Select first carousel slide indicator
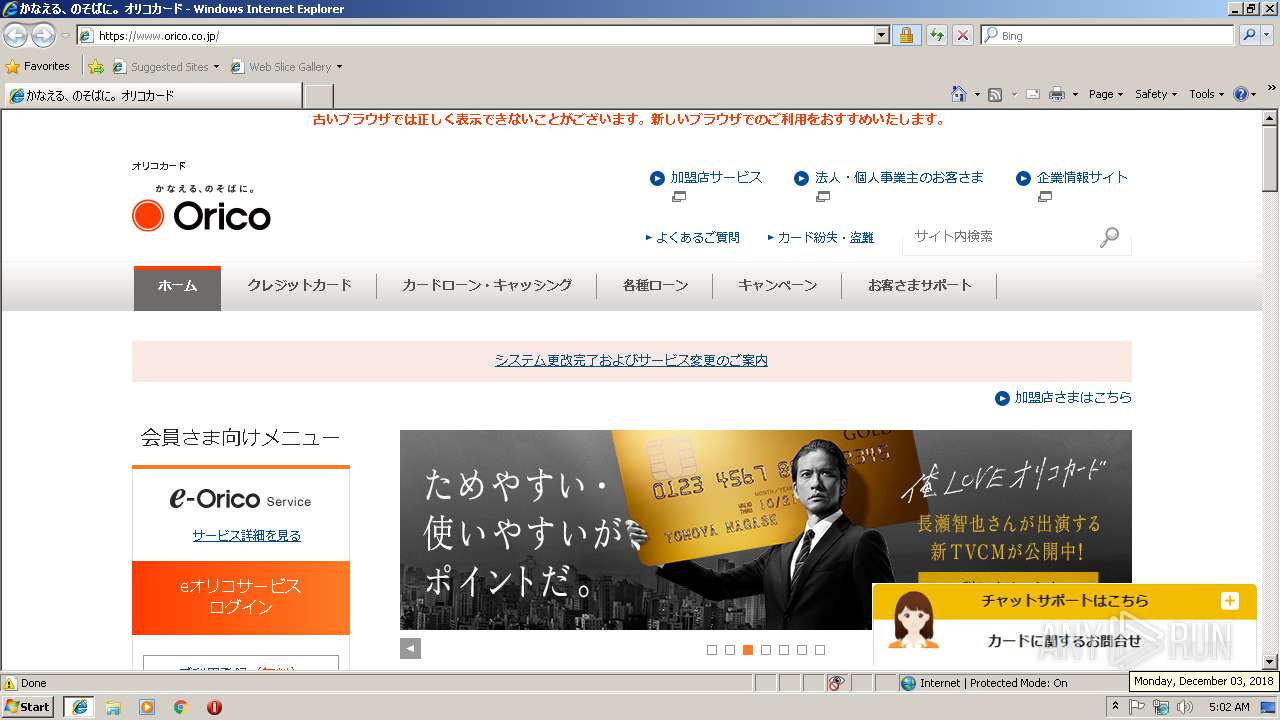 (x=712, y=650)
